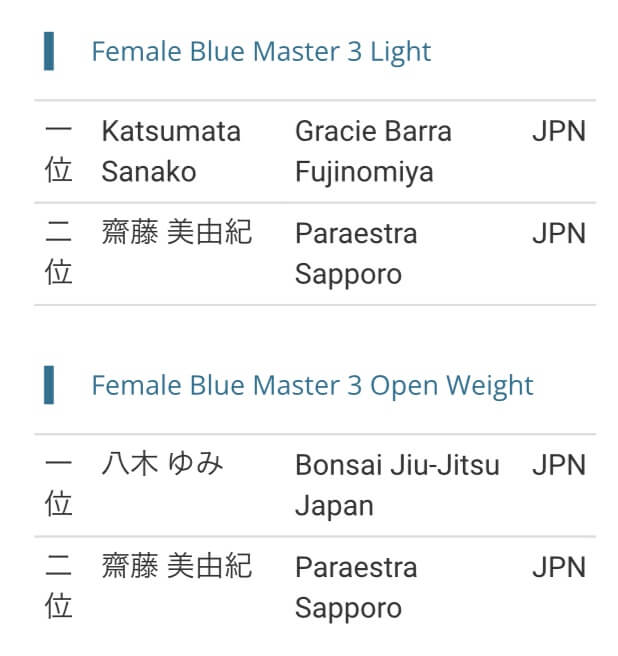Click the 二位 rank in the Open Weight division
The width and height of the screenshot is (618, 656).
(x=59, y=588)
